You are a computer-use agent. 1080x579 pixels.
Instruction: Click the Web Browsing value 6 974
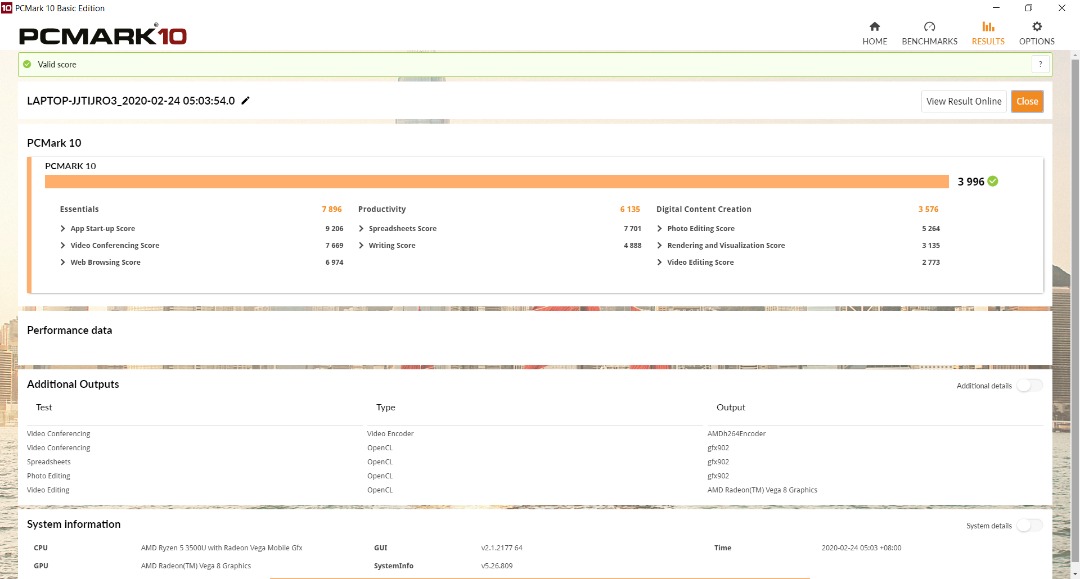pos(334,262)
